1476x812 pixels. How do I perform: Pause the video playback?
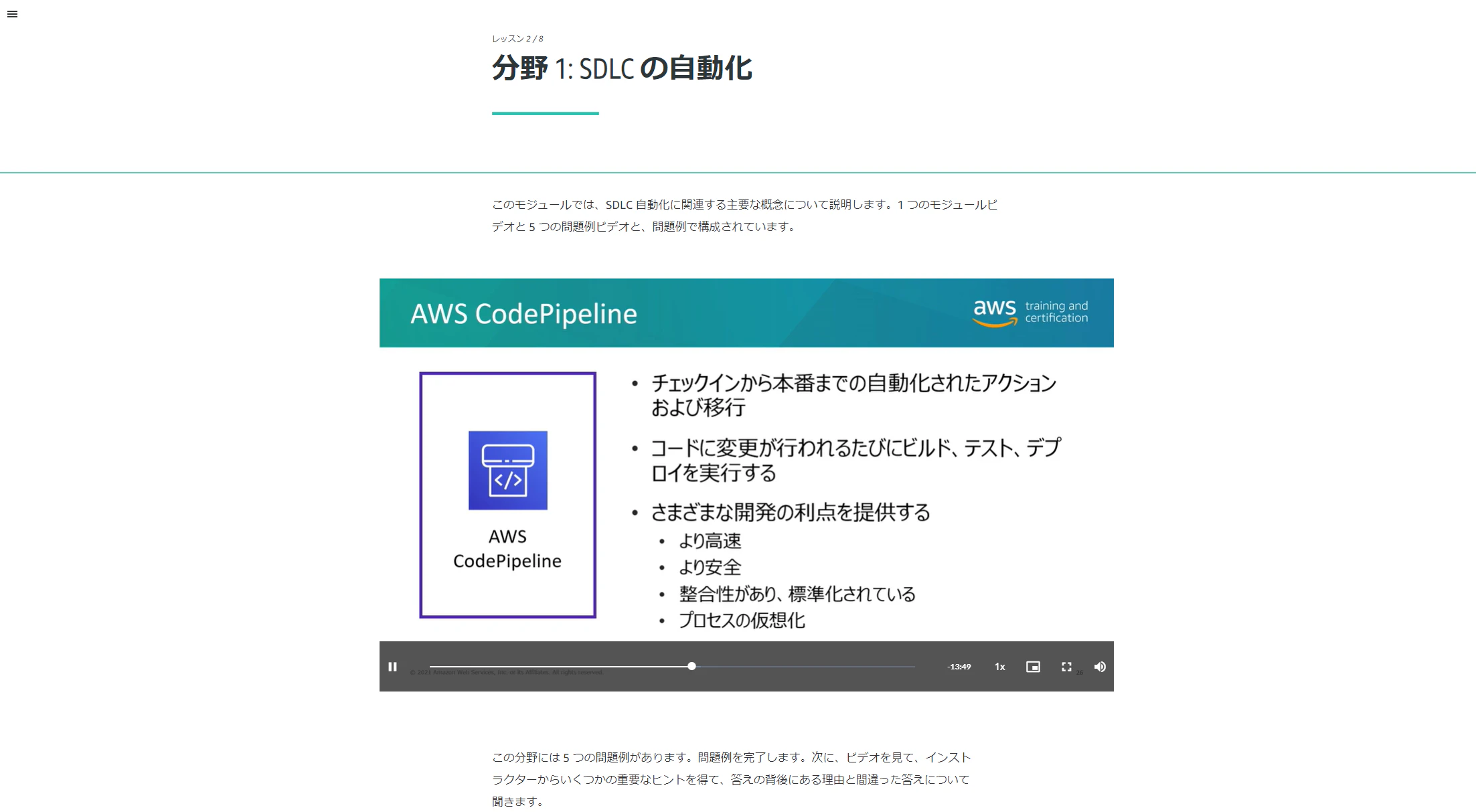click(393, 667)
